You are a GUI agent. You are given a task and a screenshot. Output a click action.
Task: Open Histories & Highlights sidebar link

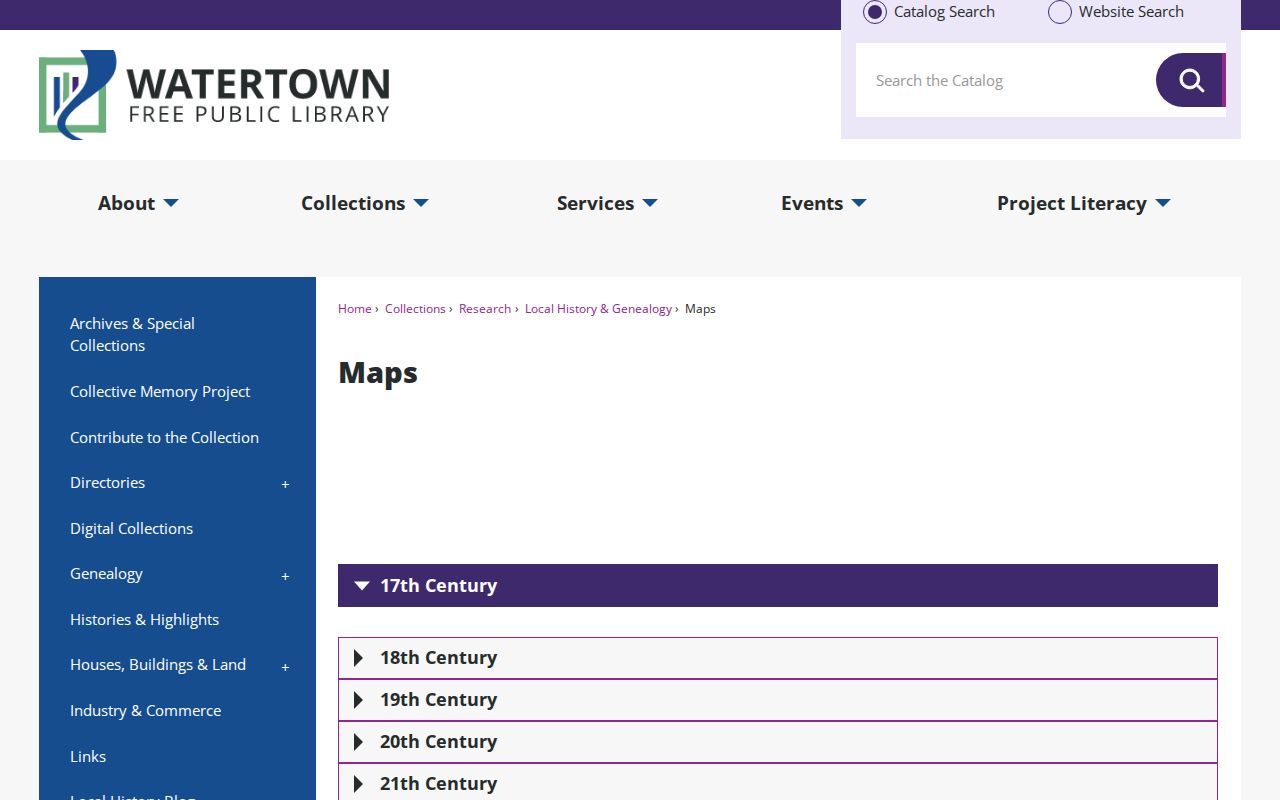point(144,620)
